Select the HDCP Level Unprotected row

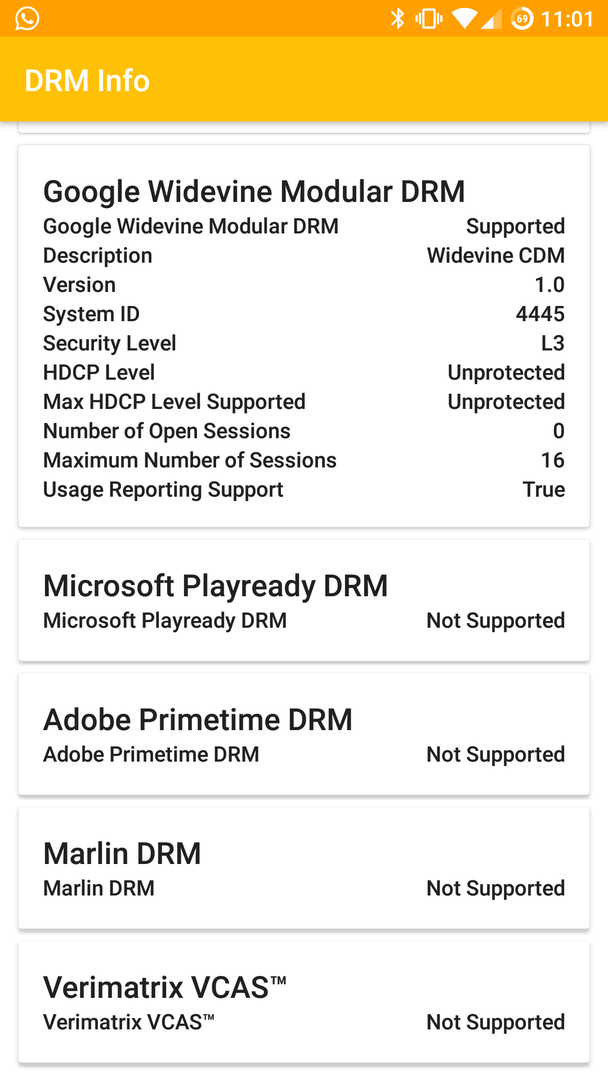(303, 372)
